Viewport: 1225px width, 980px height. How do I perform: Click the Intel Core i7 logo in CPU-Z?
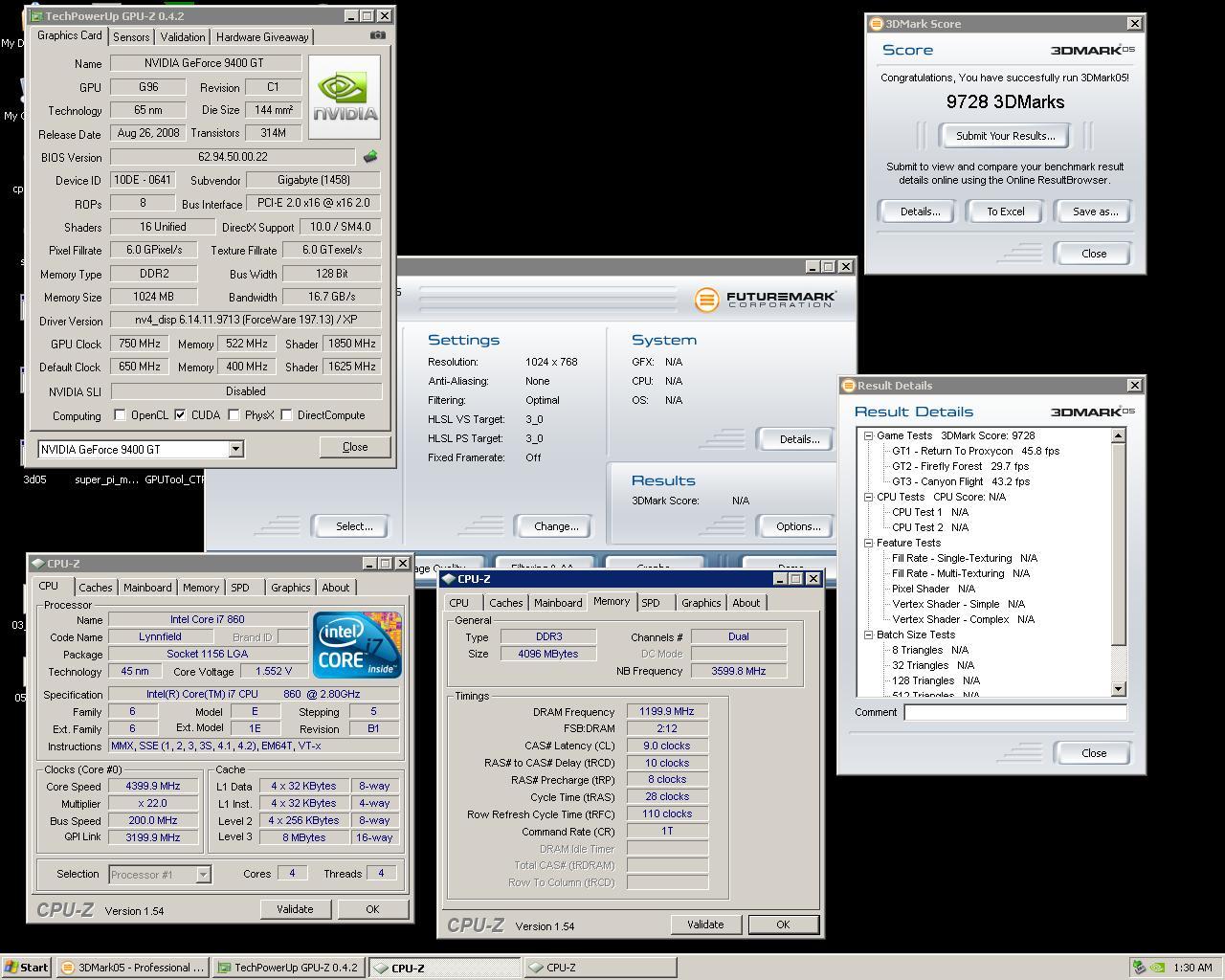pos(357,645)
